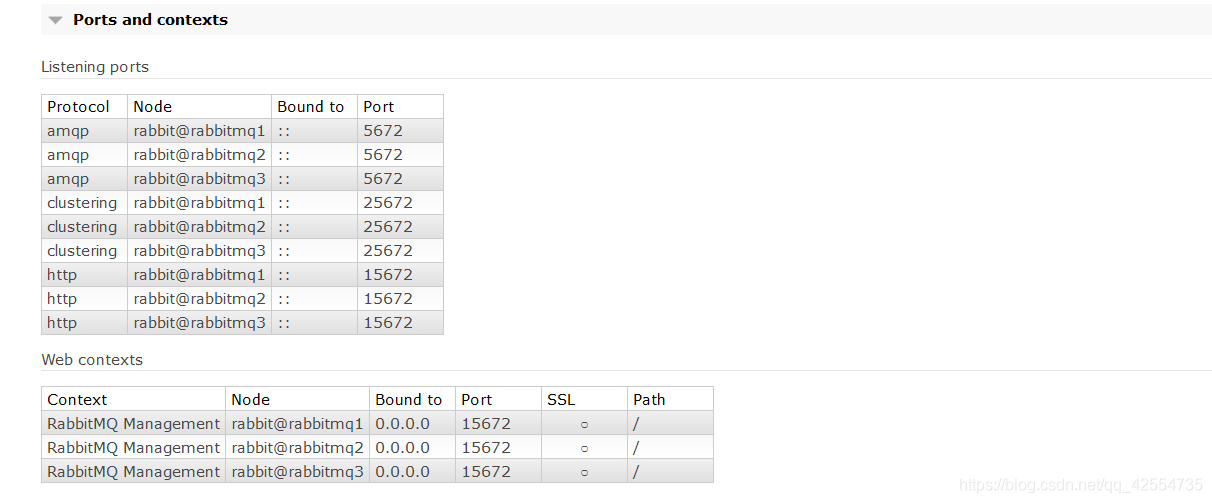Image resolution: width=1212 pixels, height=503 pixels.
Task: Select the Web contexts section heading
Action: tap(92, 360)
